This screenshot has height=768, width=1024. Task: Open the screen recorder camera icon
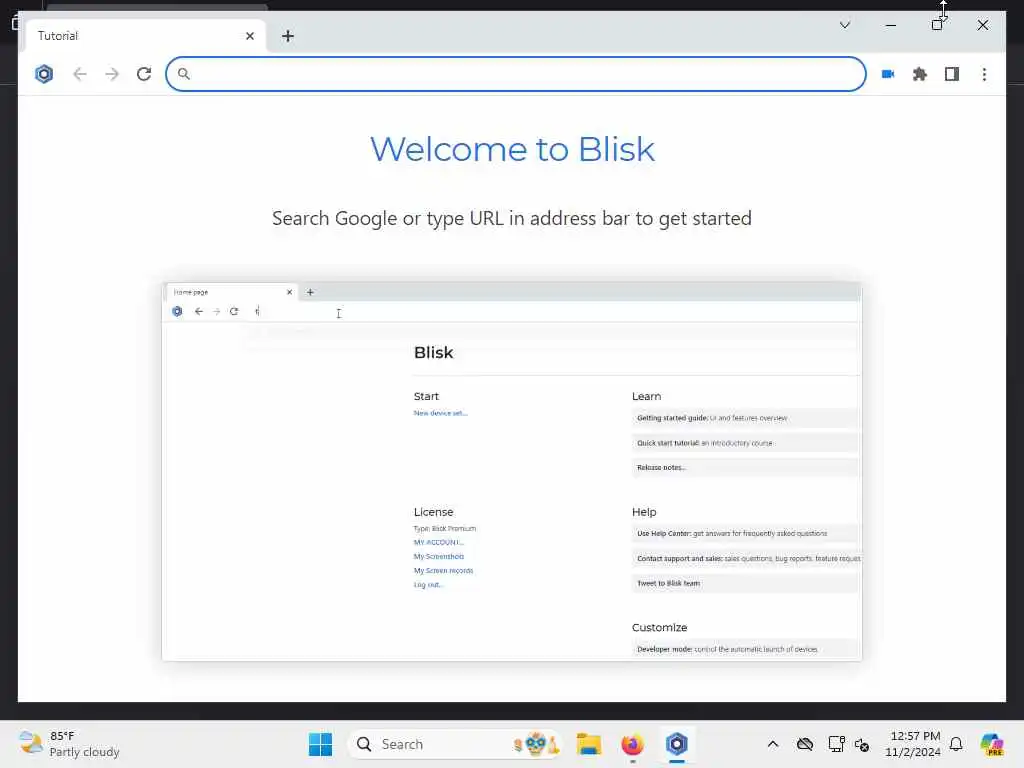tap(888, 74)
